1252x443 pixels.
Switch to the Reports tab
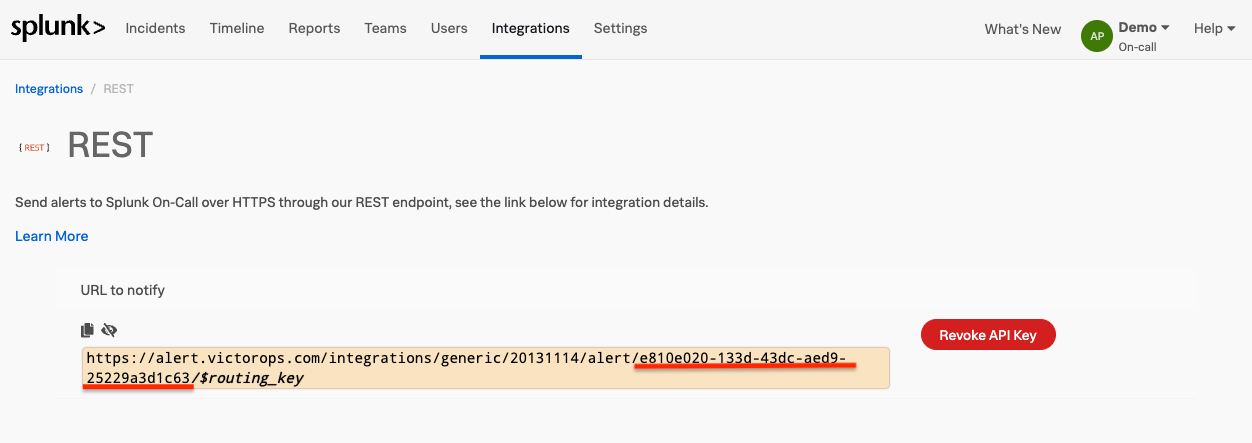click(314, 29)
